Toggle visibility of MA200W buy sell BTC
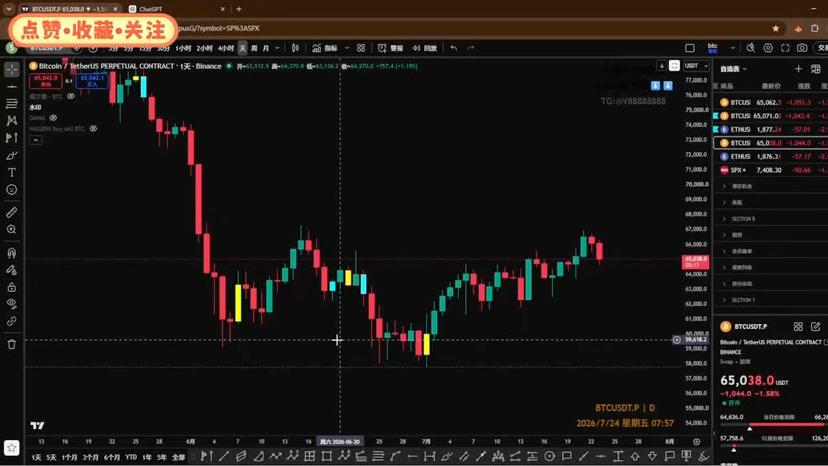828x466 pixels. (93, 128)
